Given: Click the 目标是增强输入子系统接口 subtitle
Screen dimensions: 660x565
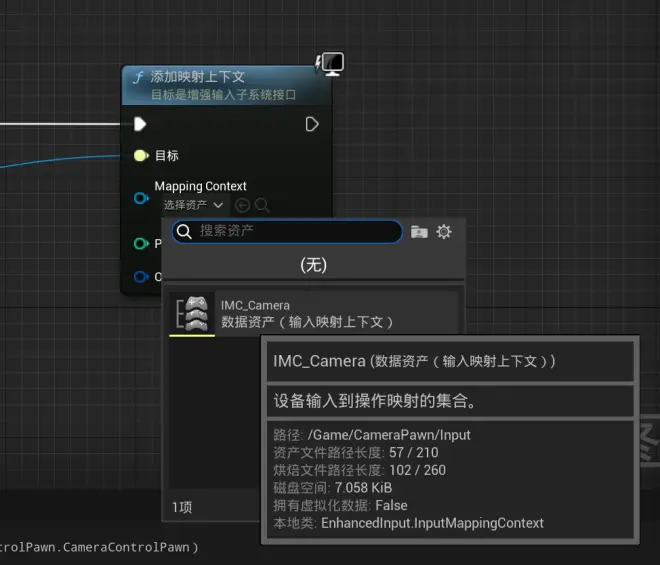Looking at the screenshot, I should click(x=224, y=95).
